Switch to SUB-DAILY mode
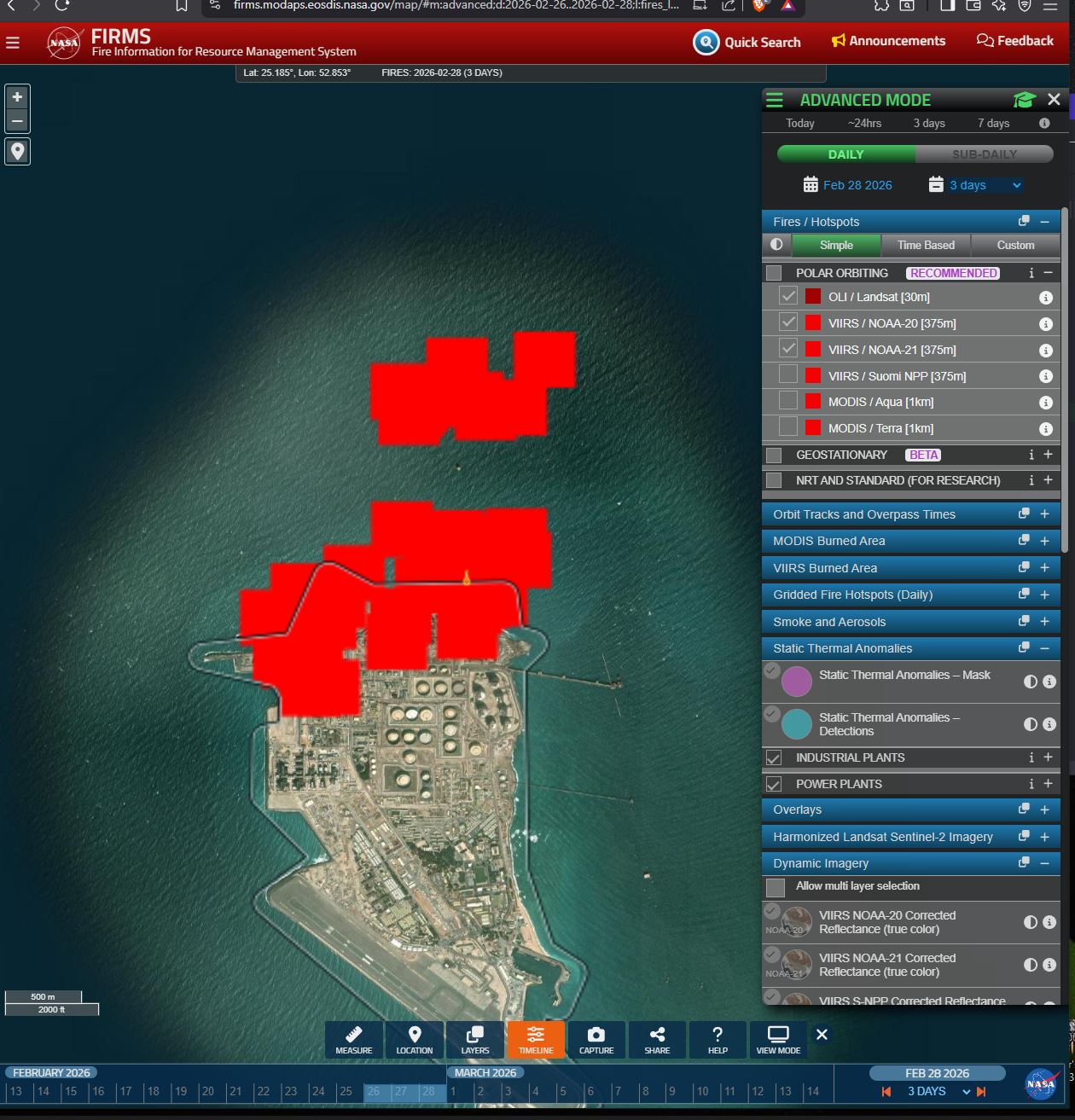 tap(985, 154)
